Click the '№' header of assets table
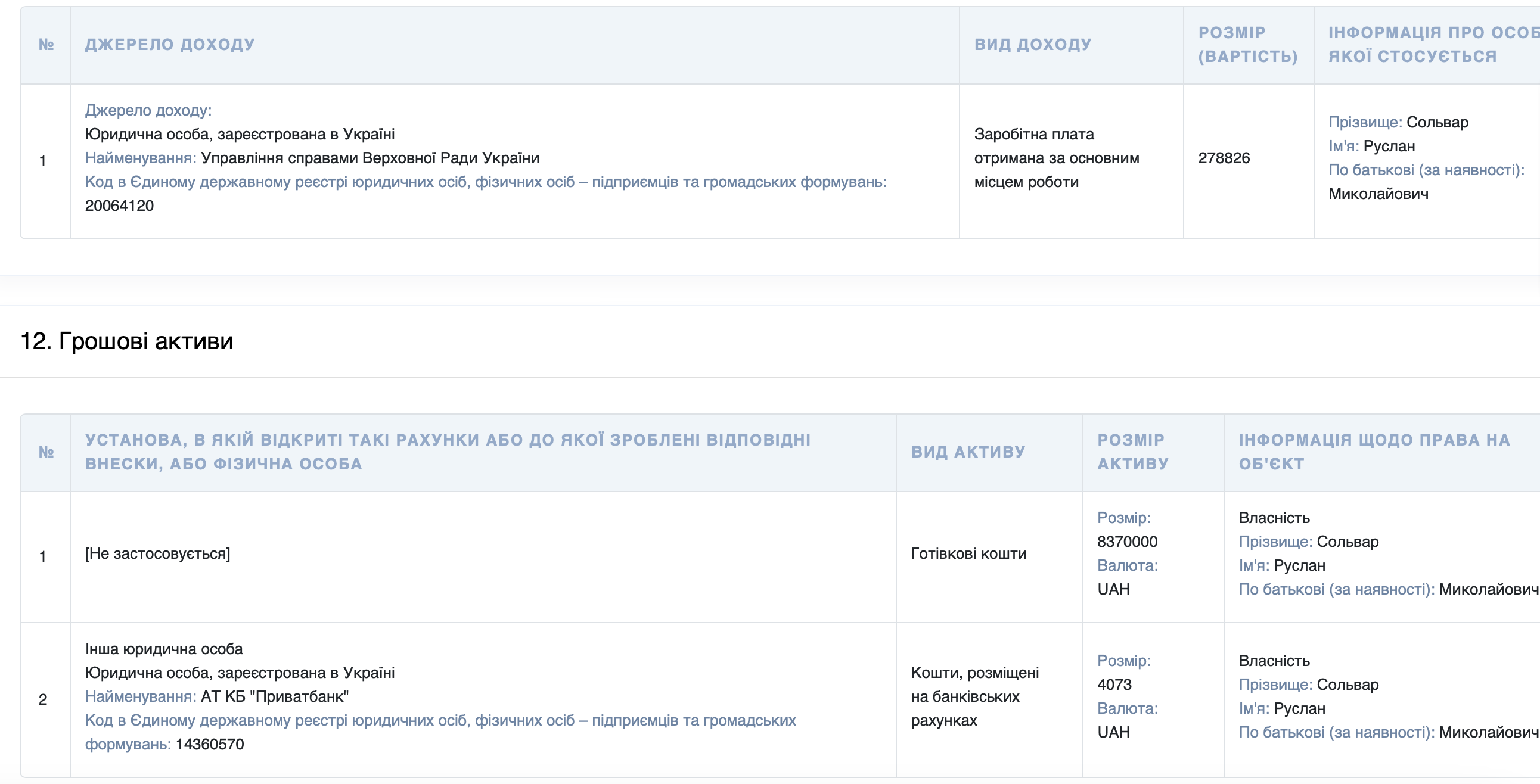 pos(46,452)
